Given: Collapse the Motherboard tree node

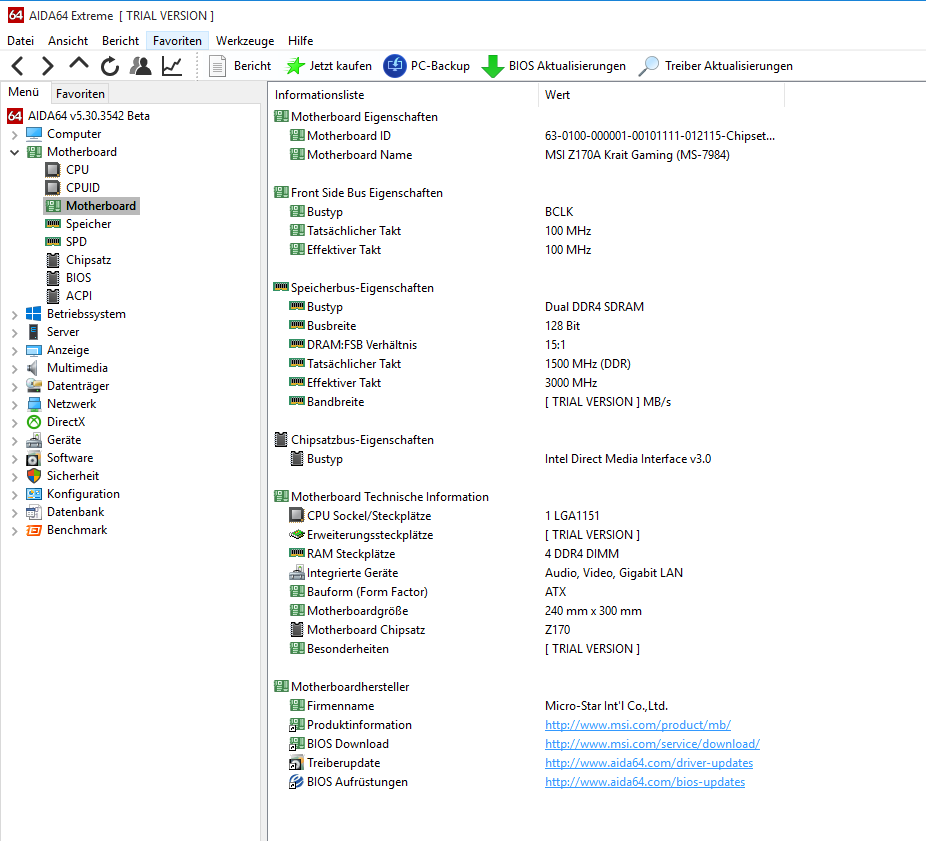Looking at the screenshot, I should coord(15,152).
